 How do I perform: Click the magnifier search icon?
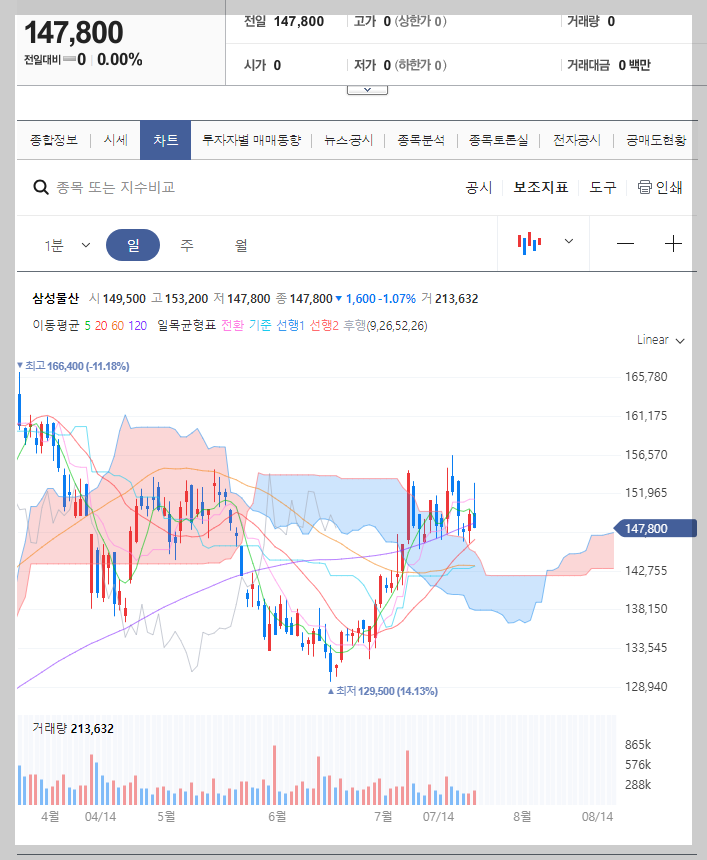click(40, 188)
